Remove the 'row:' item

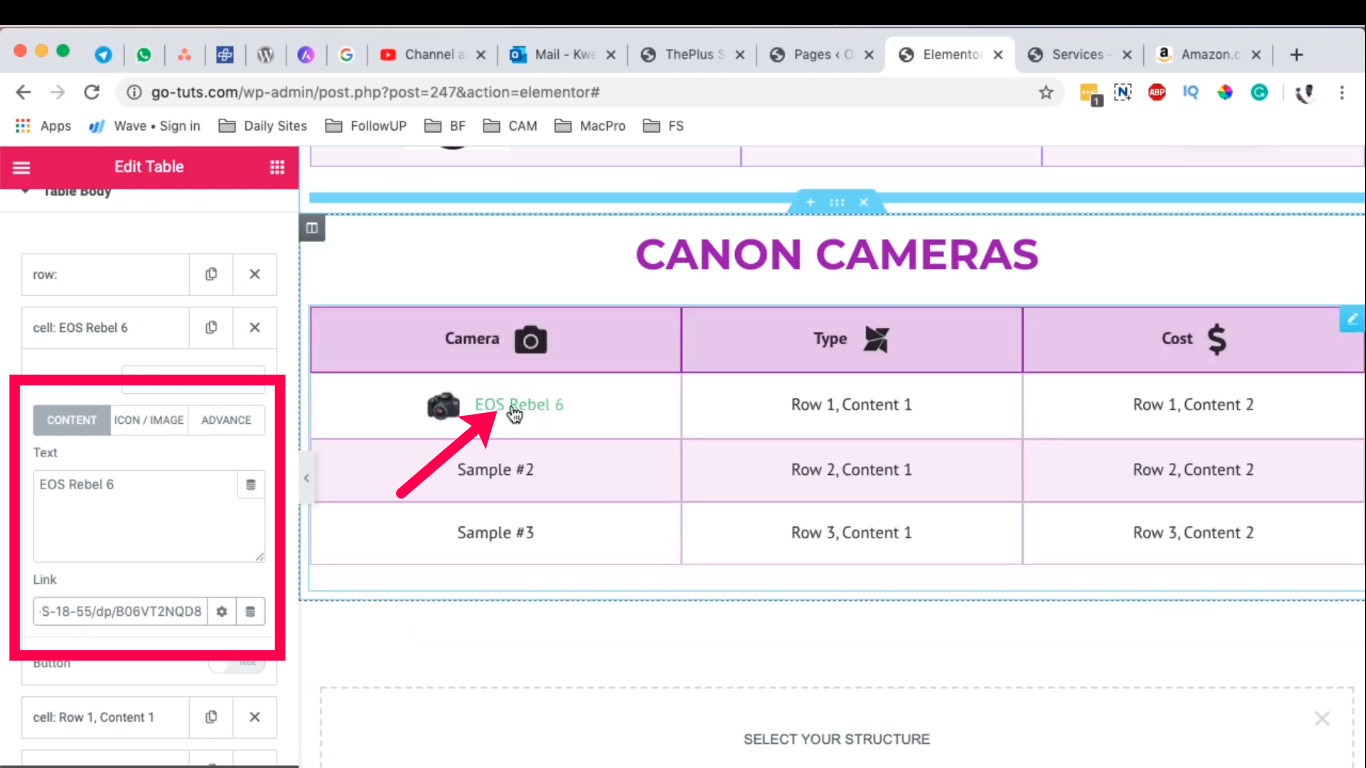[255, 274]
